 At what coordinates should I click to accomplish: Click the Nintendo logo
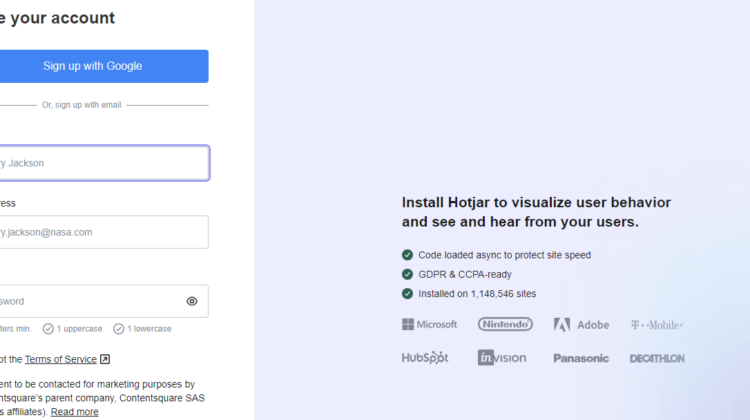point(505,324)
